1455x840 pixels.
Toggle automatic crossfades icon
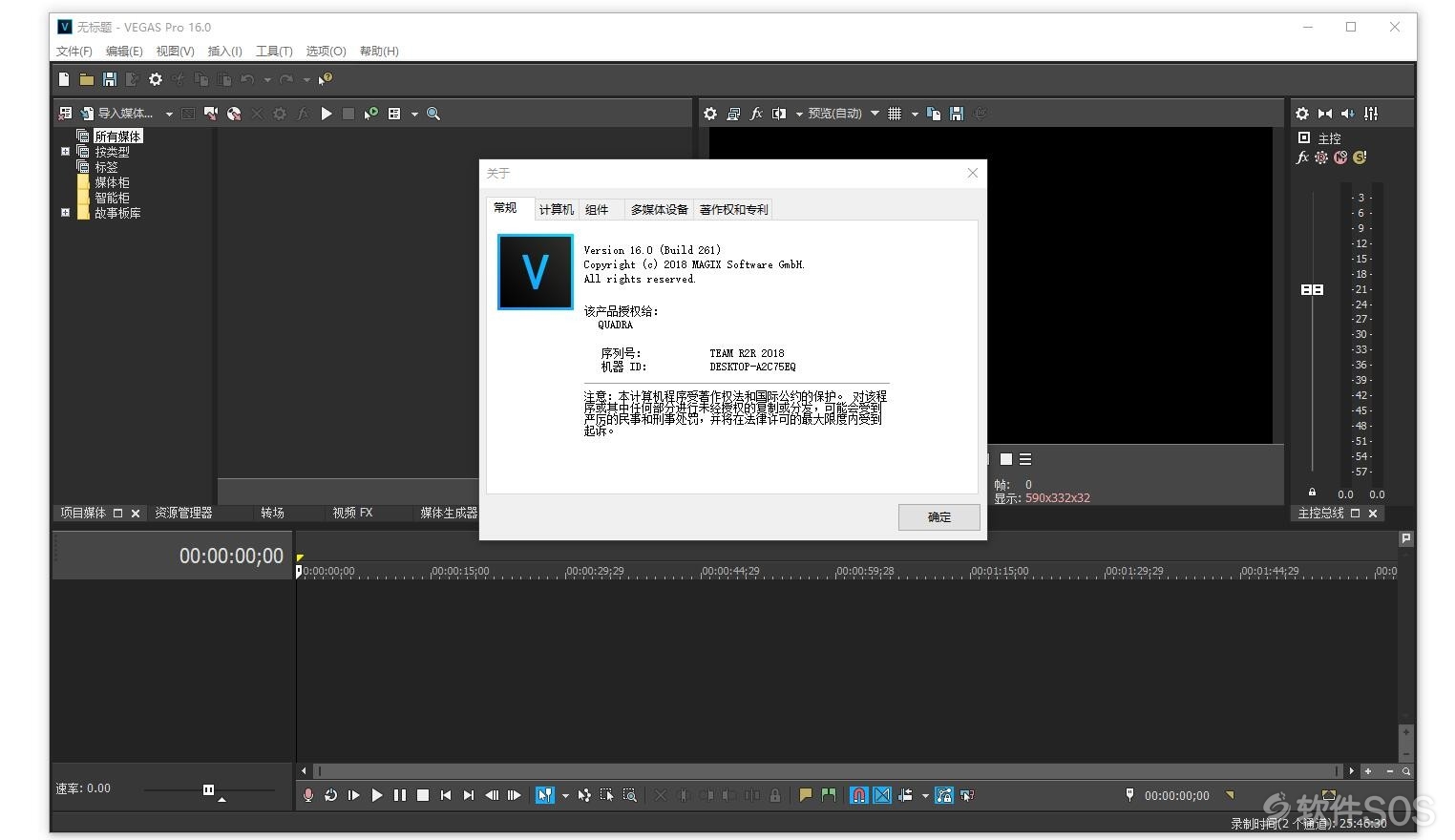(x=882, y=795)
